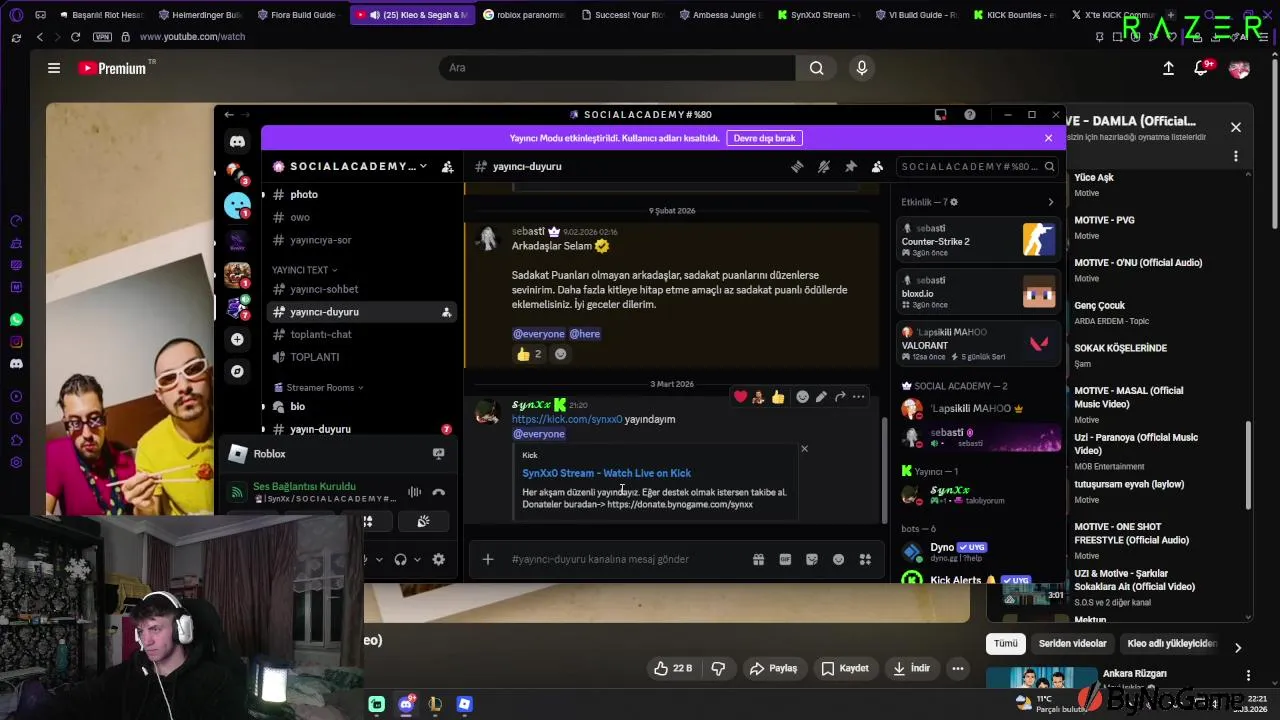1280x720 pixels.
Task: Switch to Fiora Build Guide browser tab
Action: pos(297,15)
